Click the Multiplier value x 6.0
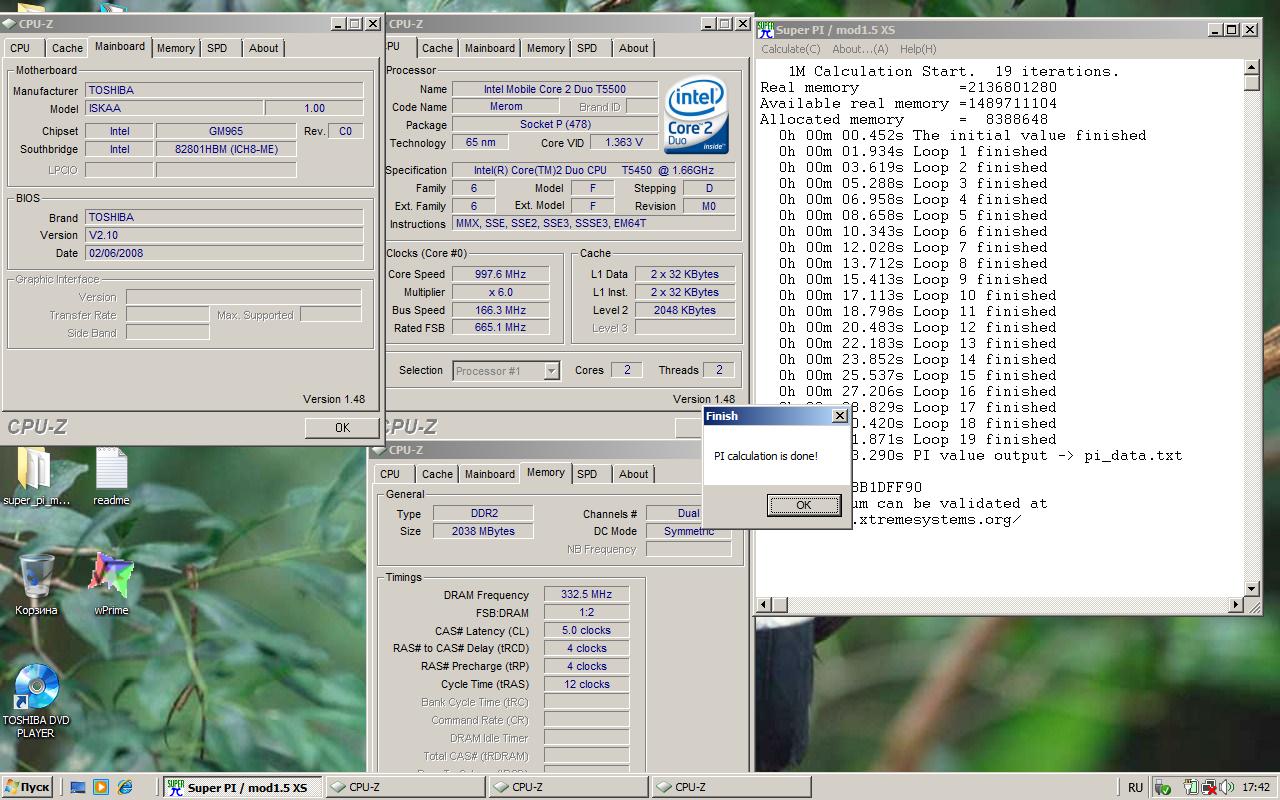This screenshot has width=1280, height=800. coord(500,292)
